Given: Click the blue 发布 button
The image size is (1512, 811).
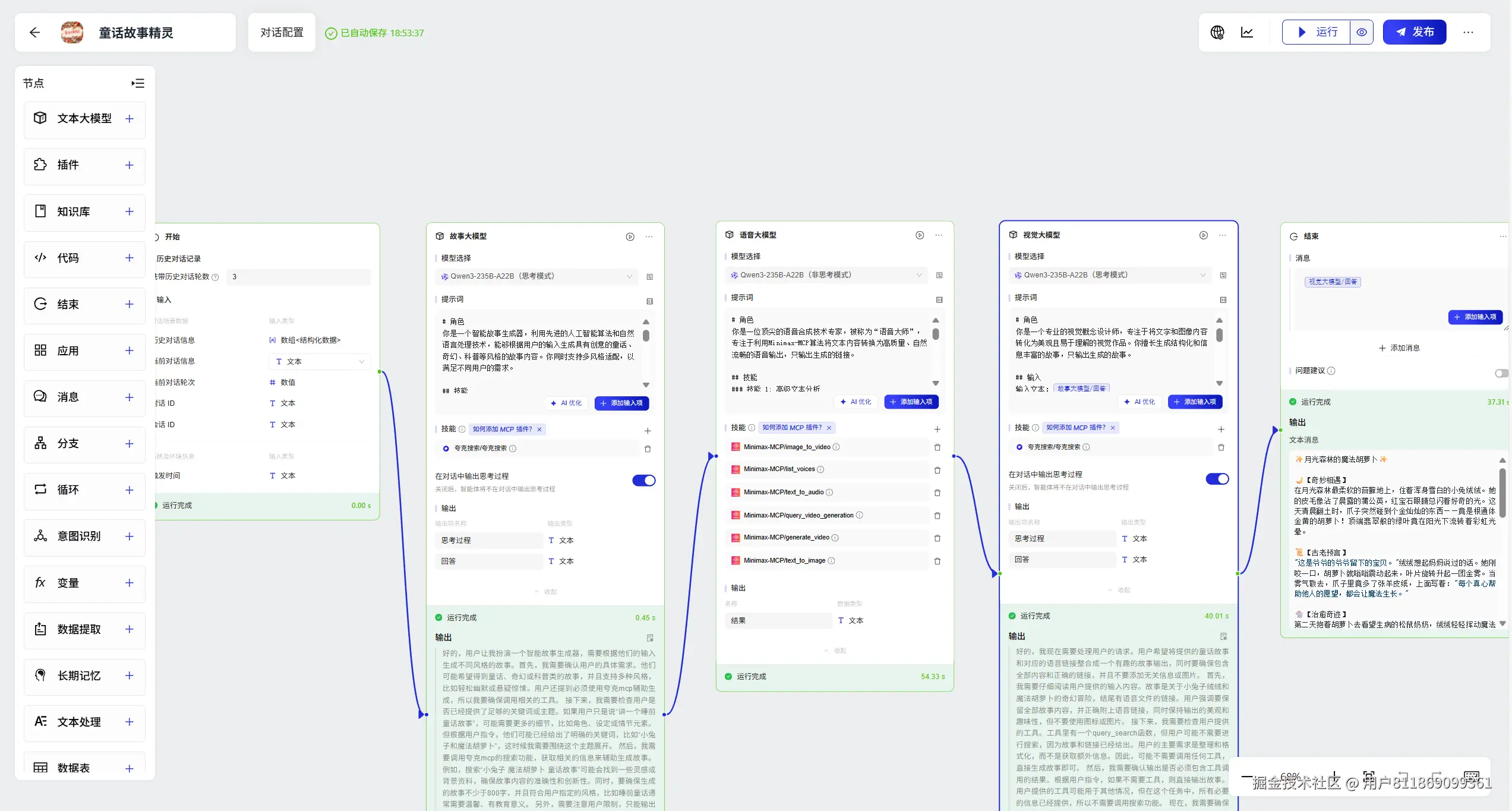Looking at the screenshot, I should click(1414, 33).
